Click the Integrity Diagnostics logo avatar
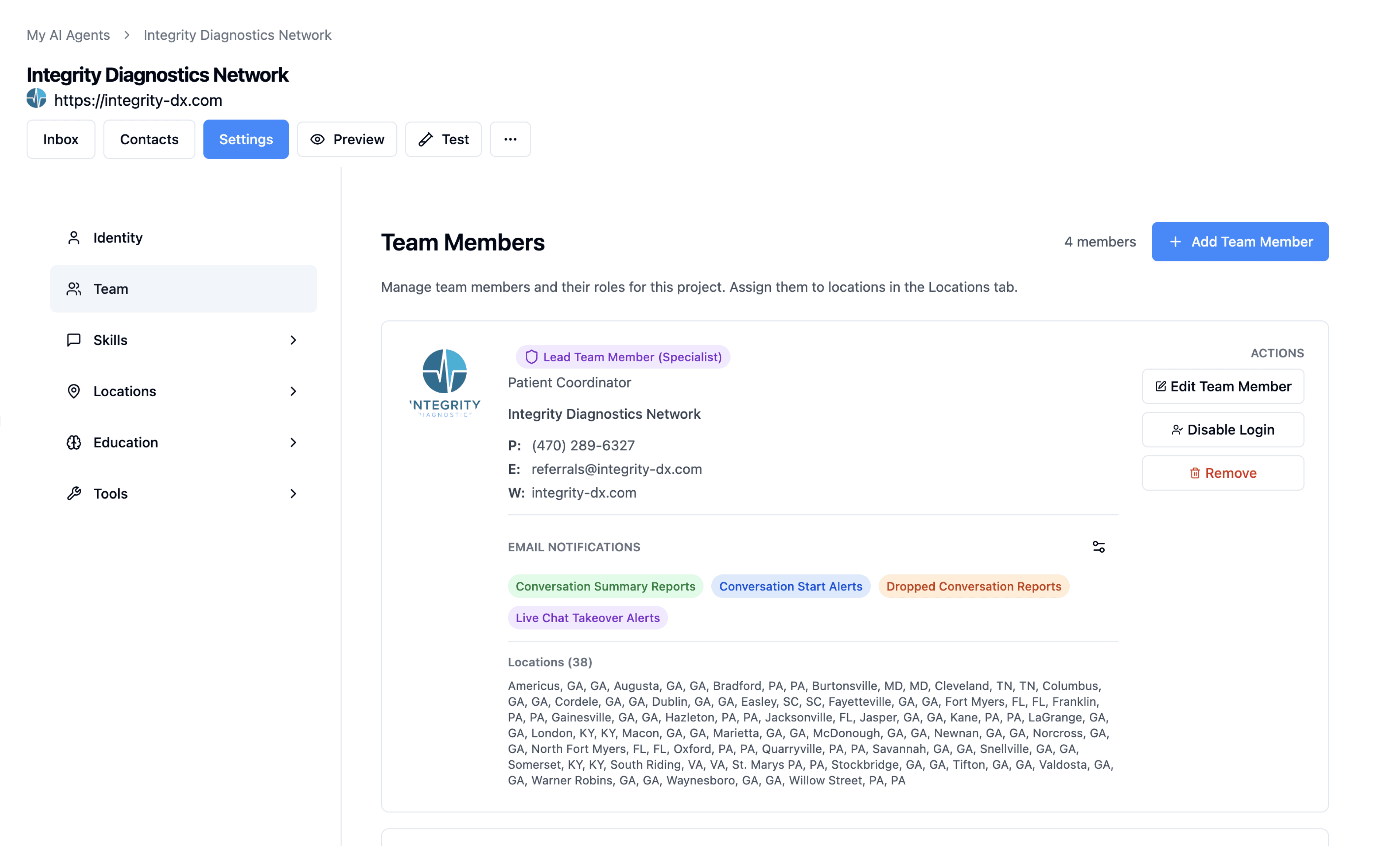The image size is (1400, 846). (x=445, y=383)
